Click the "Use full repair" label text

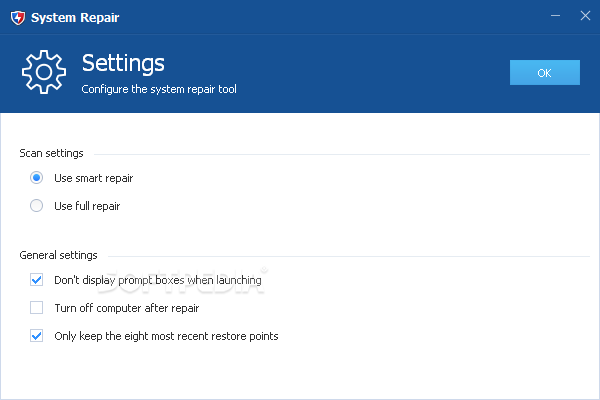click(x=87, y=206)
